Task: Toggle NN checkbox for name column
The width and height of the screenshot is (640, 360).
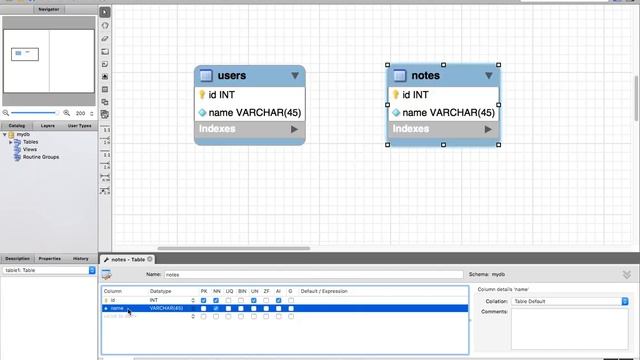Action: (216, 309)
